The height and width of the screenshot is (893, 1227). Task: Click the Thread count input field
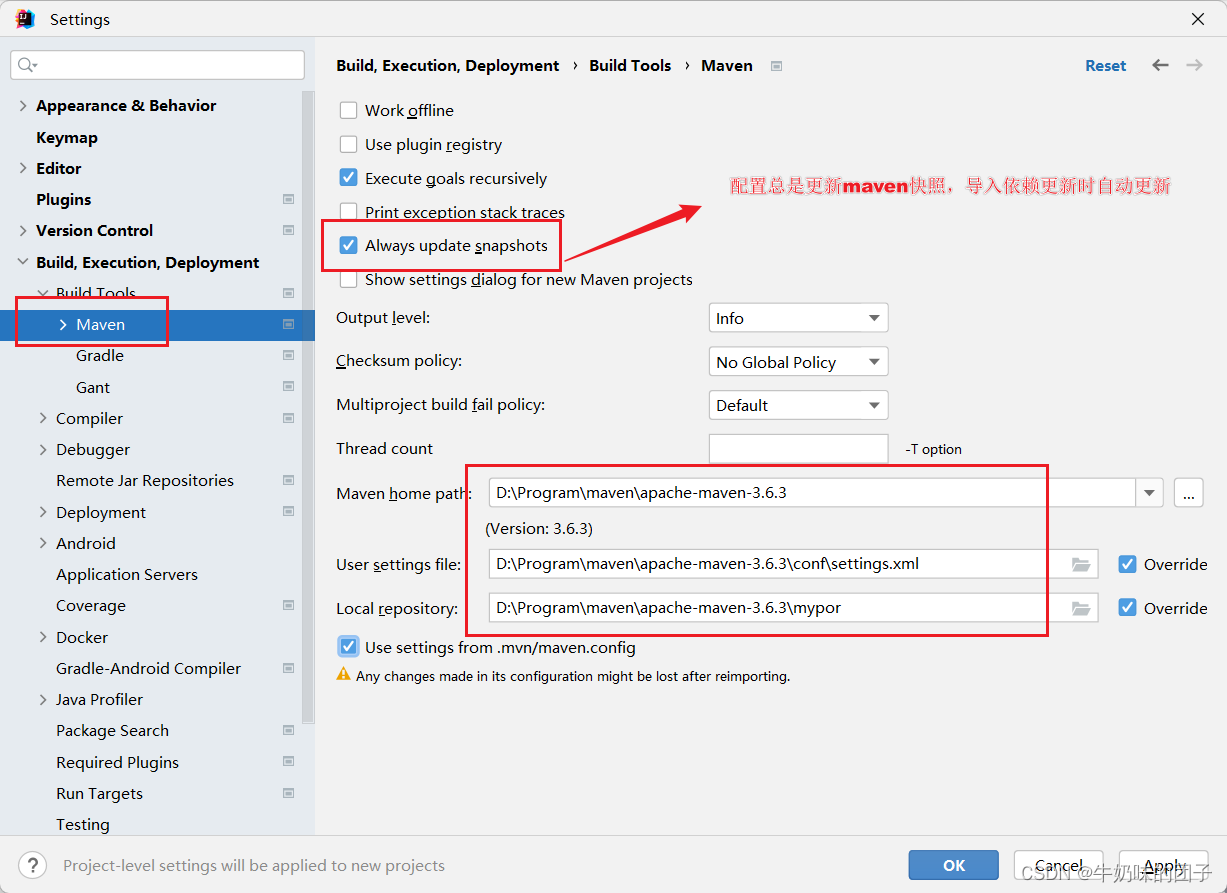798,449
